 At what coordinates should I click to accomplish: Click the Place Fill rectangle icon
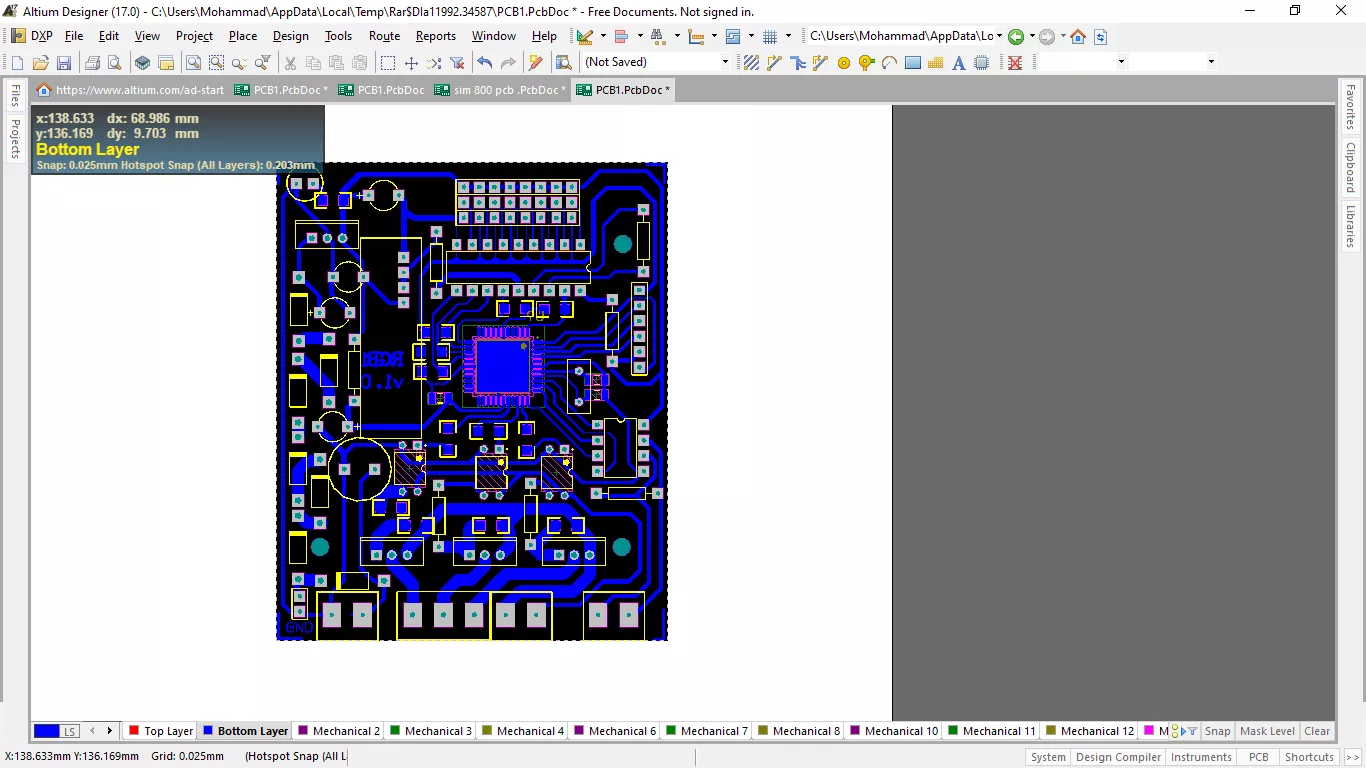[912, 63]
